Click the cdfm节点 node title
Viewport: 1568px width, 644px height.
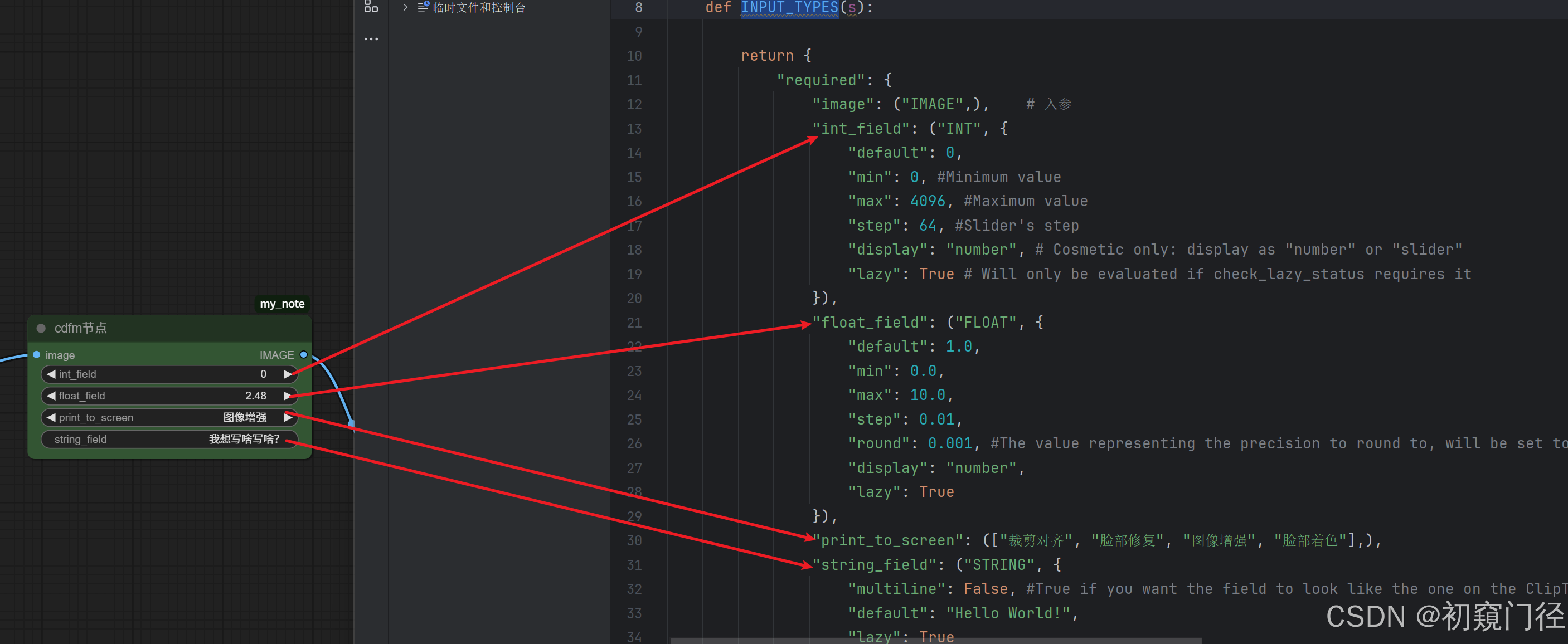point(81,328)
